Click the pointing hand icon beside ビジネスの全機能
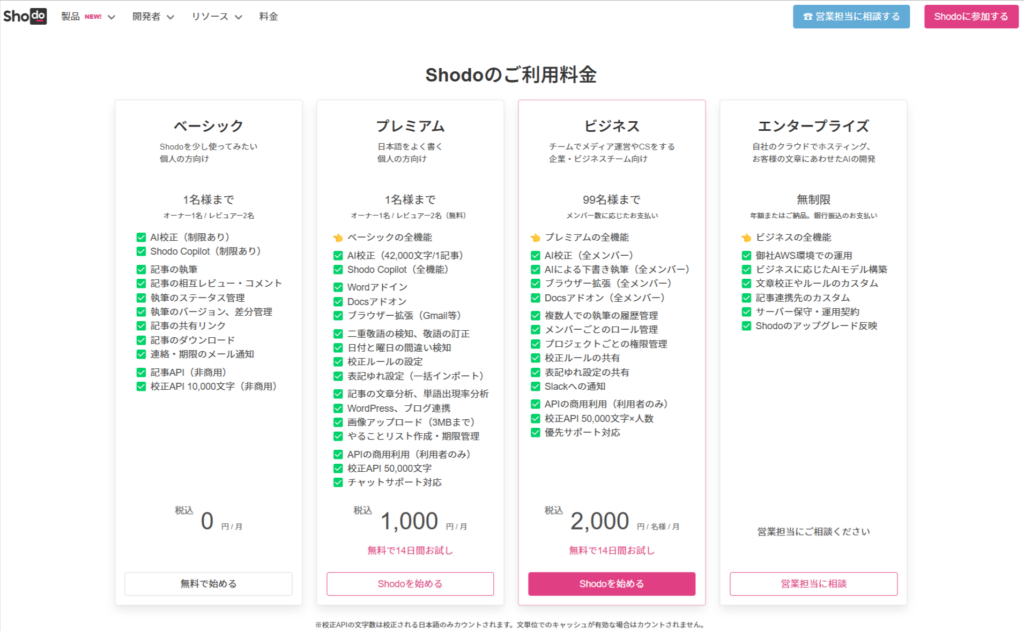This screenshot has width=1024, height=631. click(x=746, y=238)
